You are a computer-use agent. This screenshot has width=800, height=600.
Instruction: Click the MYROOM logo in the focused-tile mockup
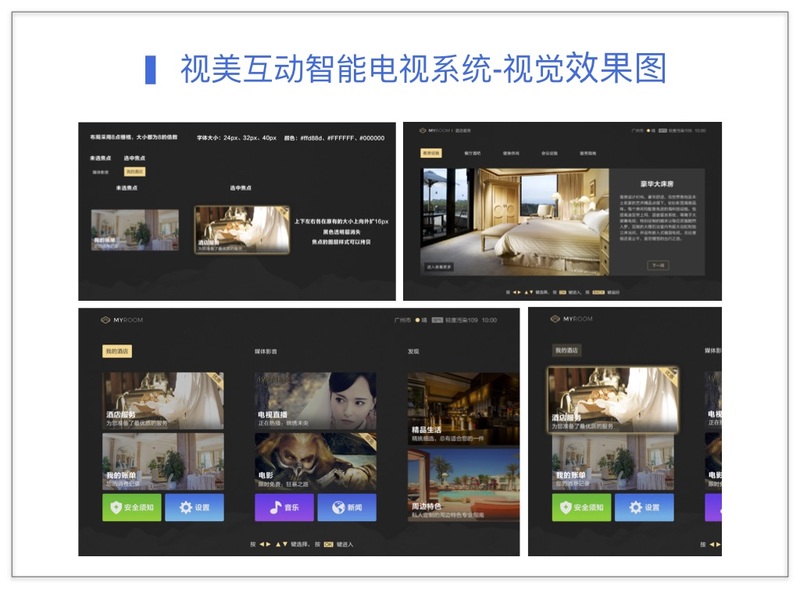click(x=571, y=319)
